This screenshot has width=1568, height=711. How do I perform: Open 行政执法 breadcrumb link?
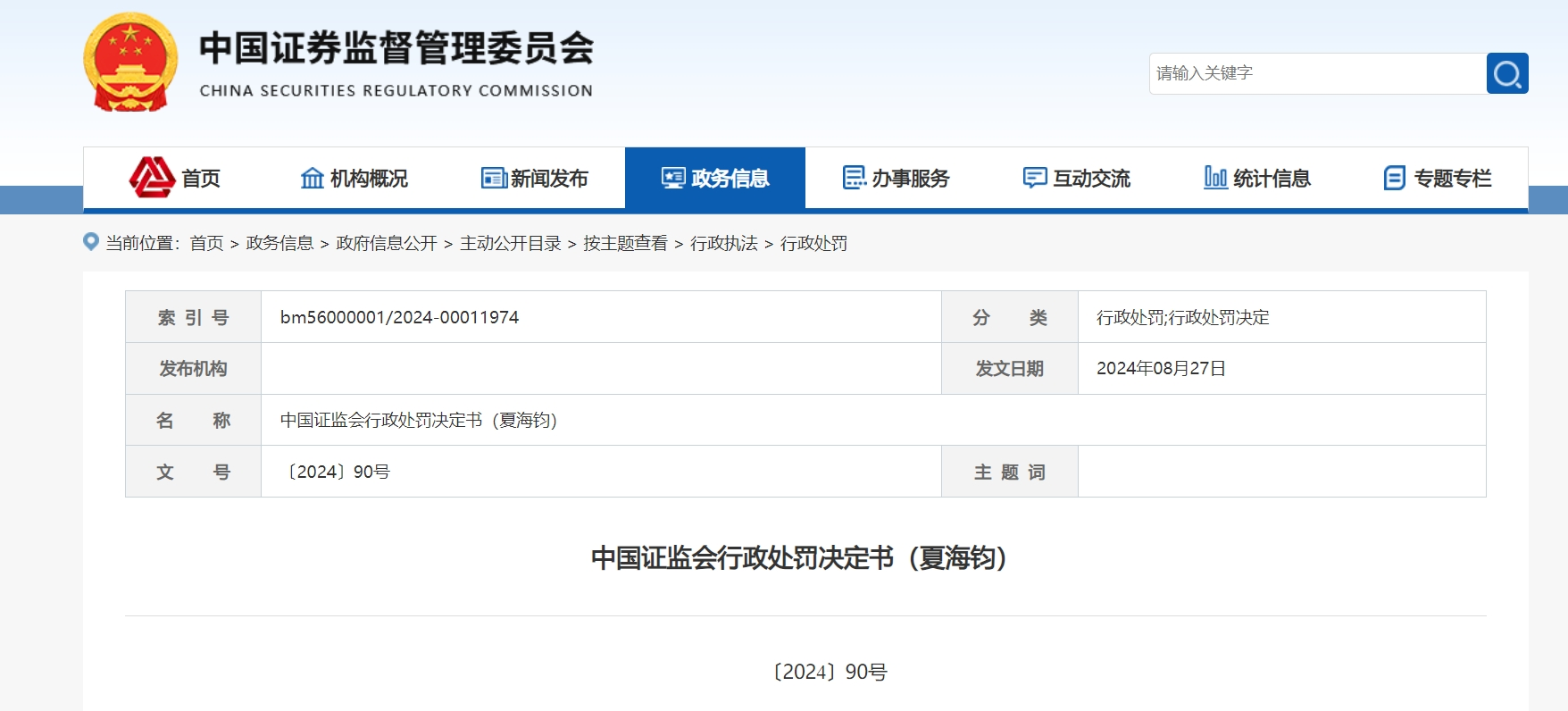[723, 243]
